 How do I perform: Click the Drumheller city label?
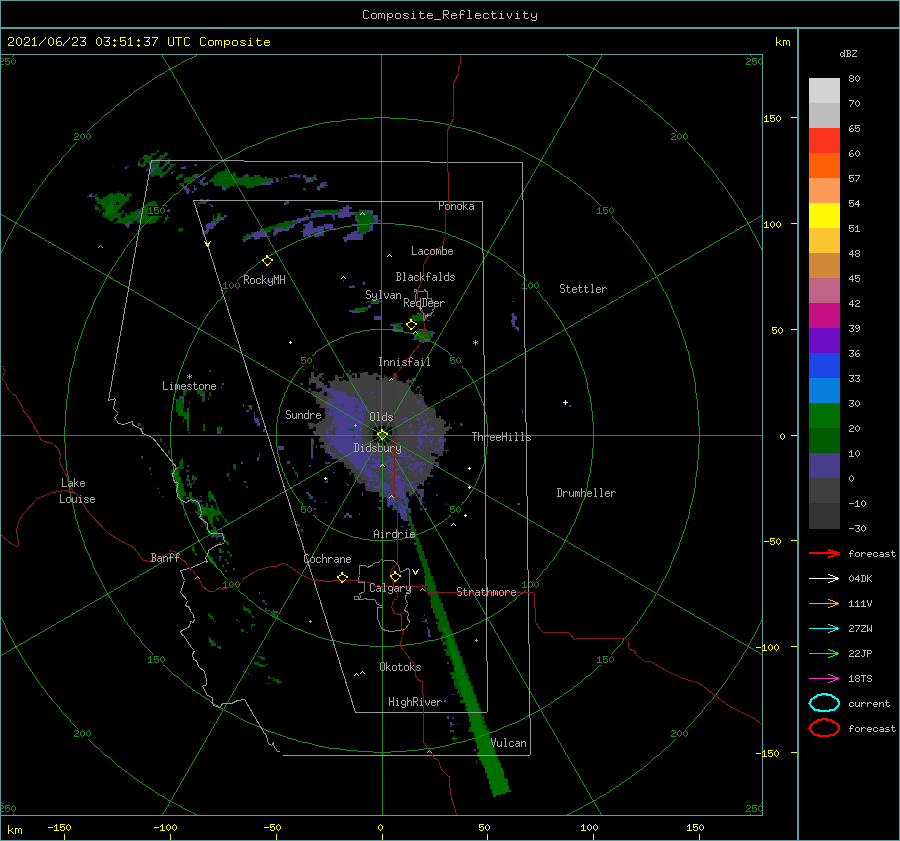(586, 493)
